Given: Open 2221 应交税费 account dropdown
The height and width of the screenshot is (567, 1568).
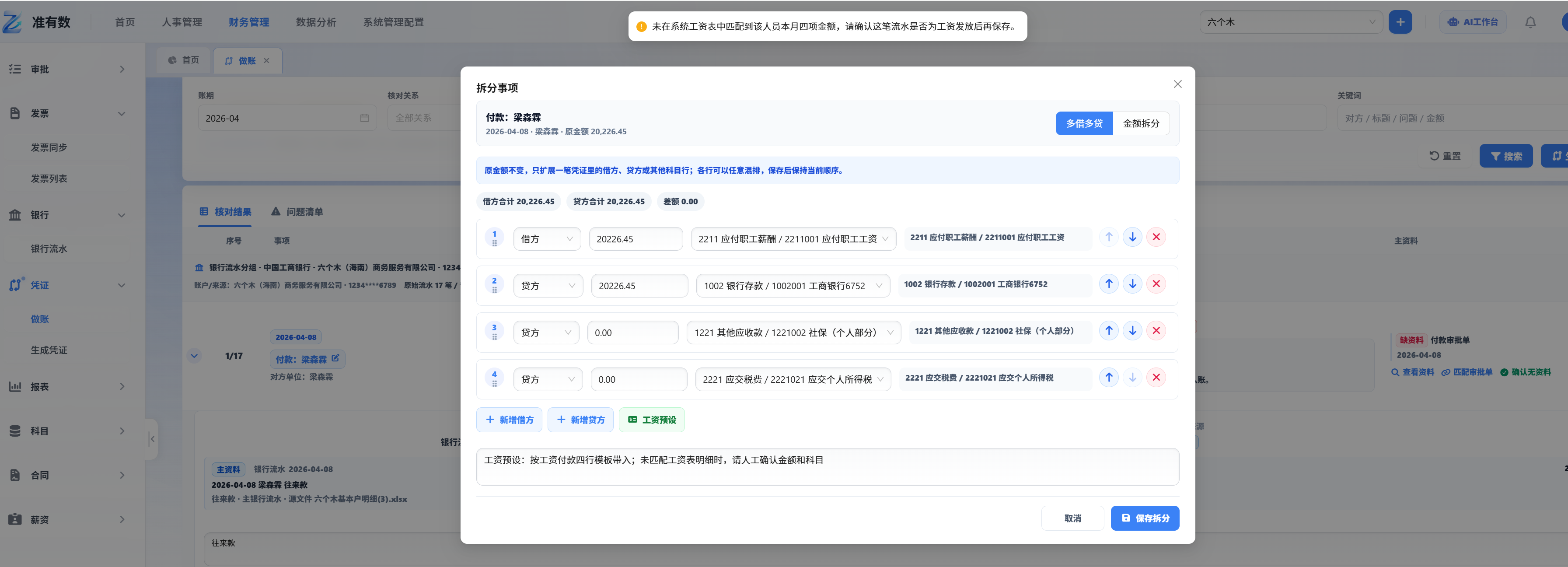Looking at the screenshot, I should click(x=793, y=379).
